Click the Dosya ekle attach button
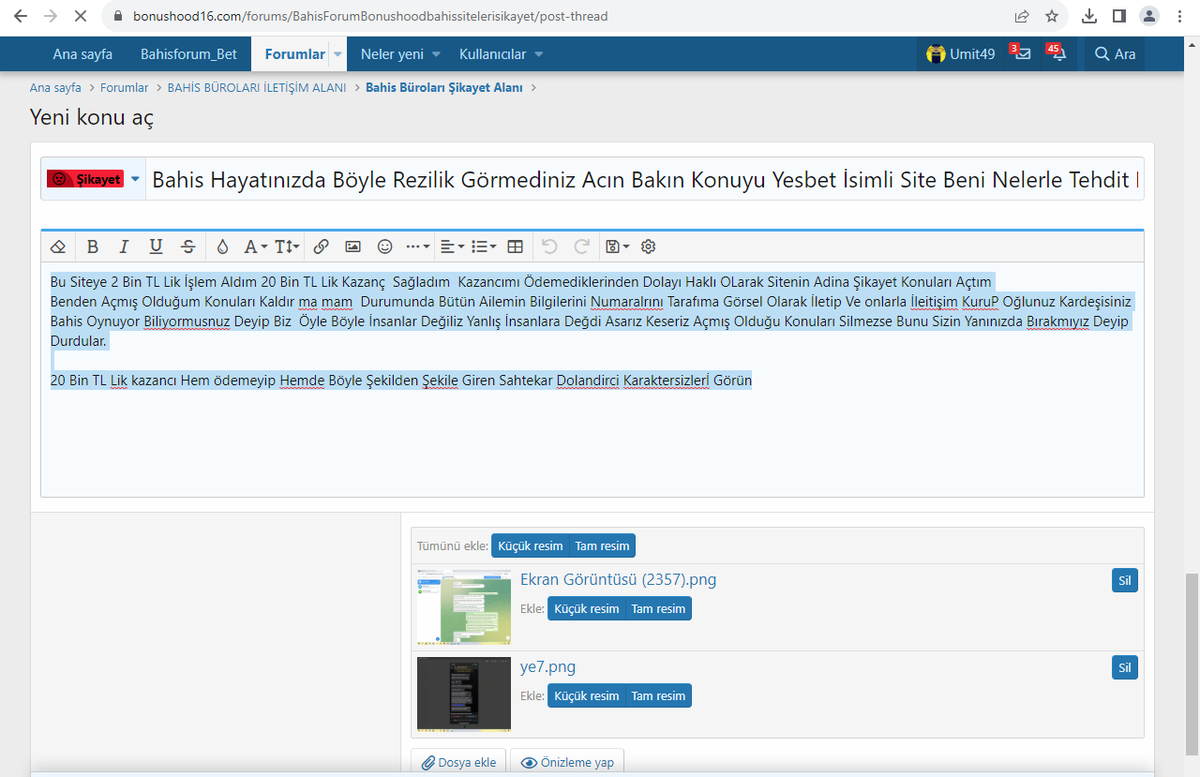The image size is (1200, 777). (x=459, y=762)
